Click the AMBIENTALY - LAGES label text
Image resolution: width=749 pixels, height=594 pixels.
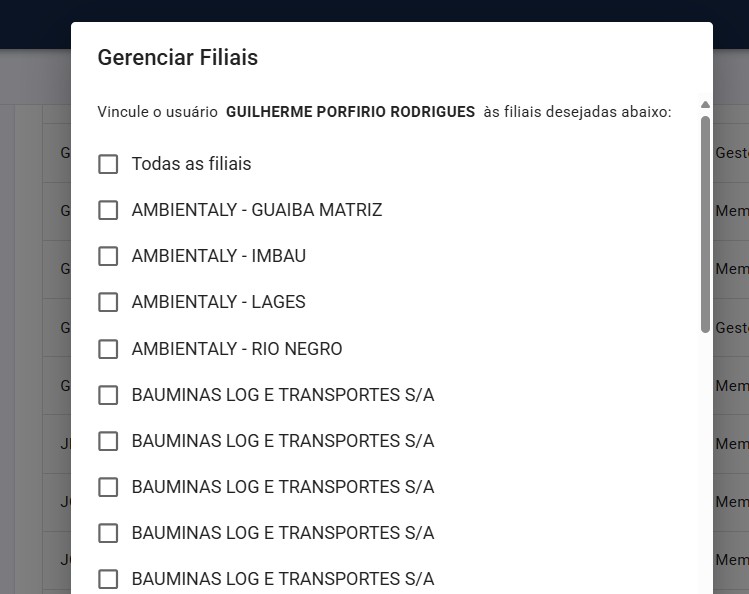(219, 302)
